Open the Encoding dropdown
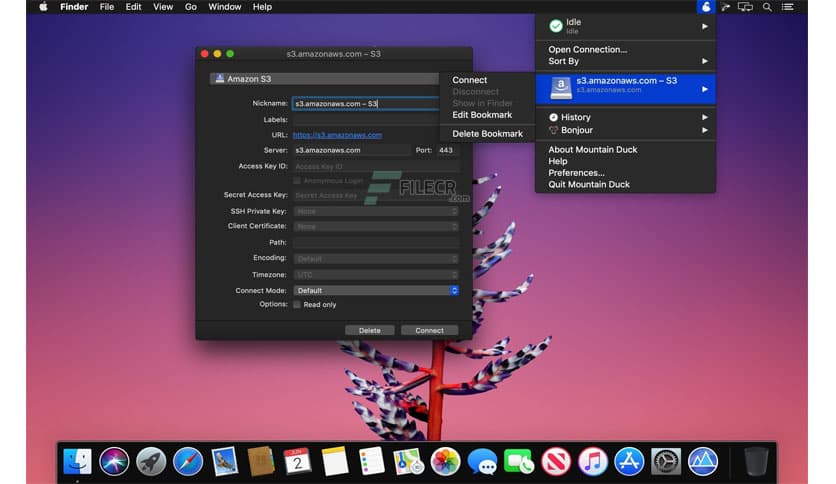 (x=376, y=259)
